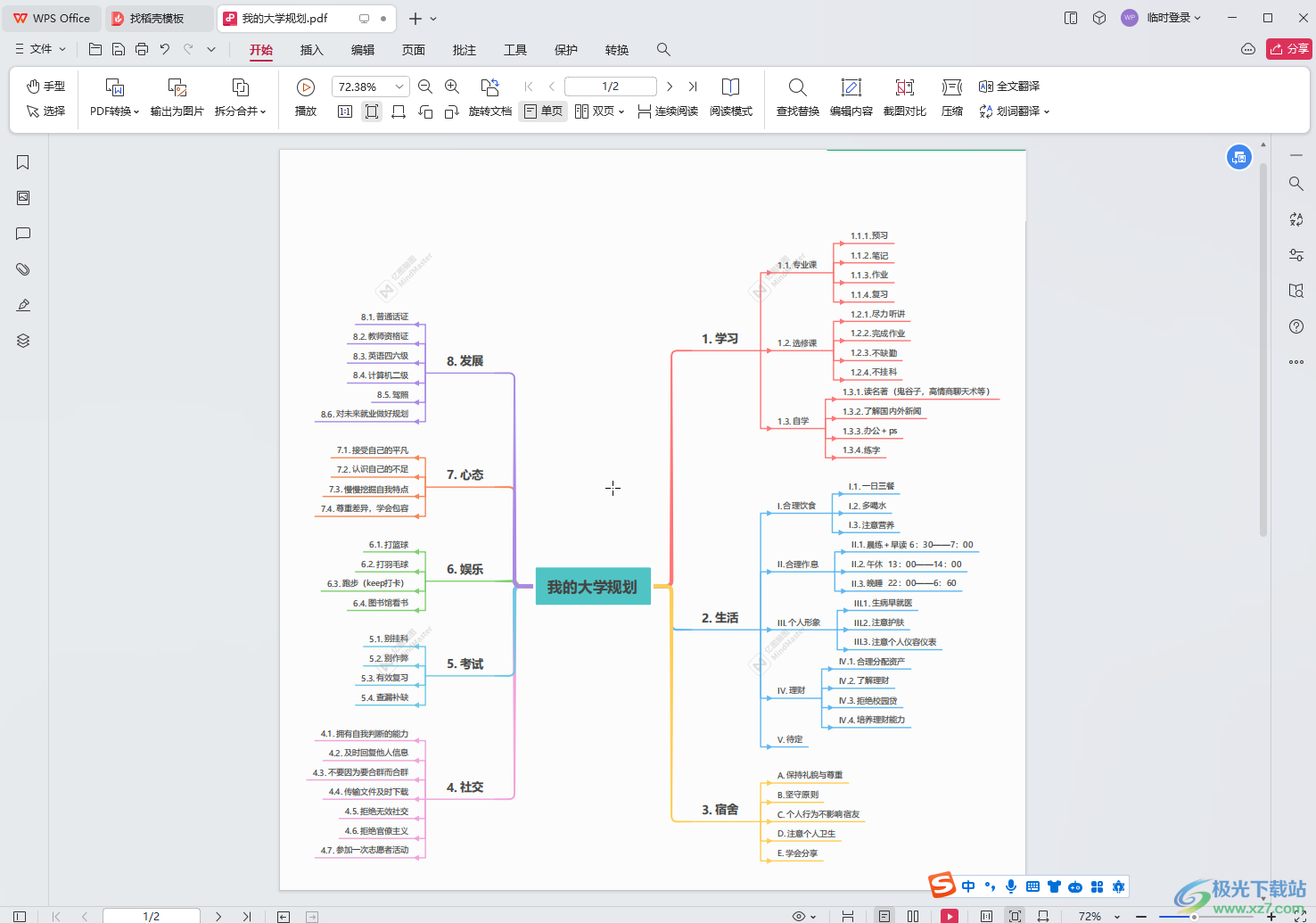
Task: Toggle status bar 1:1 actual size icon
Action: tap(986, 916)
